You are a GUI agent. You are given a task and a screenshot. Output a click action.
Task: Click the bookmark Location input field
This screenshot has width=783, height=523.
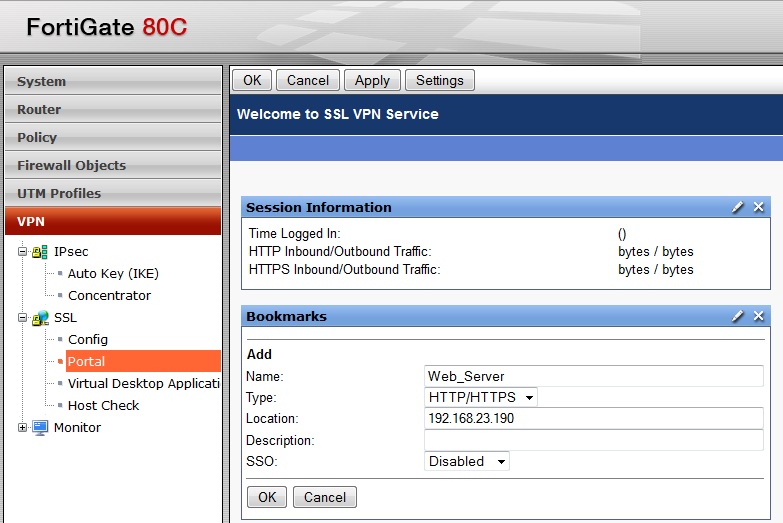tap(593, 419)
